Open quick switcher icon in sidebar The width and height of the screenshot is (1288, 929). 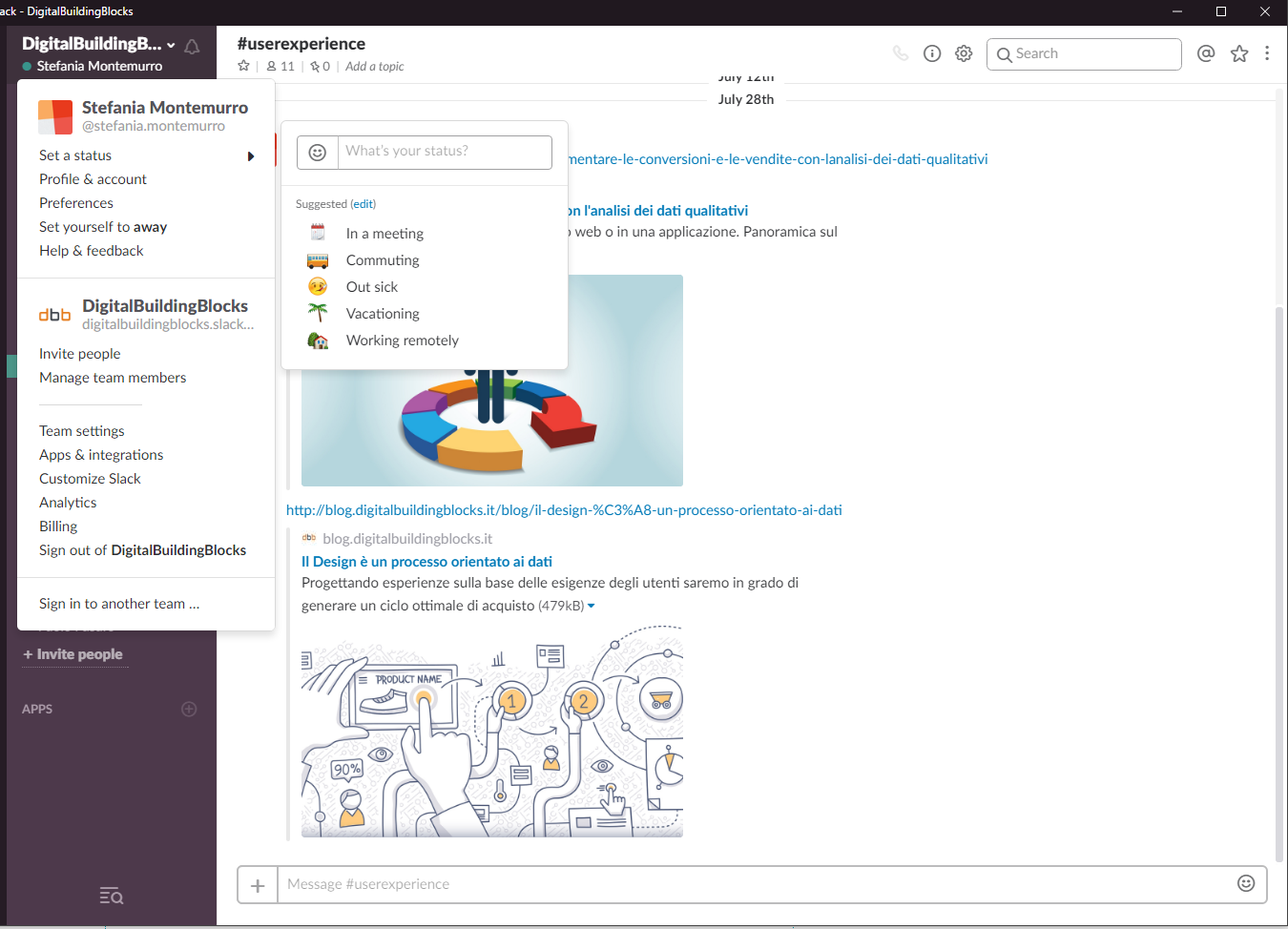[112, 896]
